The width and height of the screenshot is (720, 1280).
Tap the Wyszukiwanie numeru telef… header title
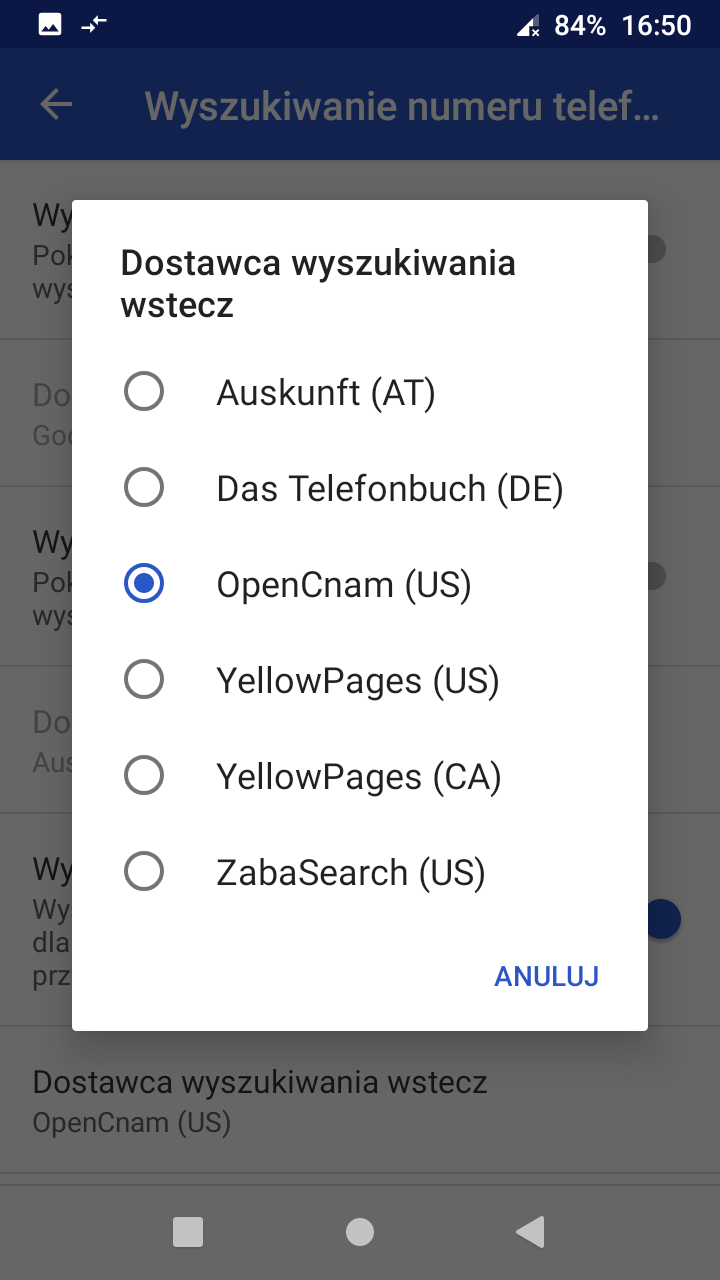pos(402,105)
